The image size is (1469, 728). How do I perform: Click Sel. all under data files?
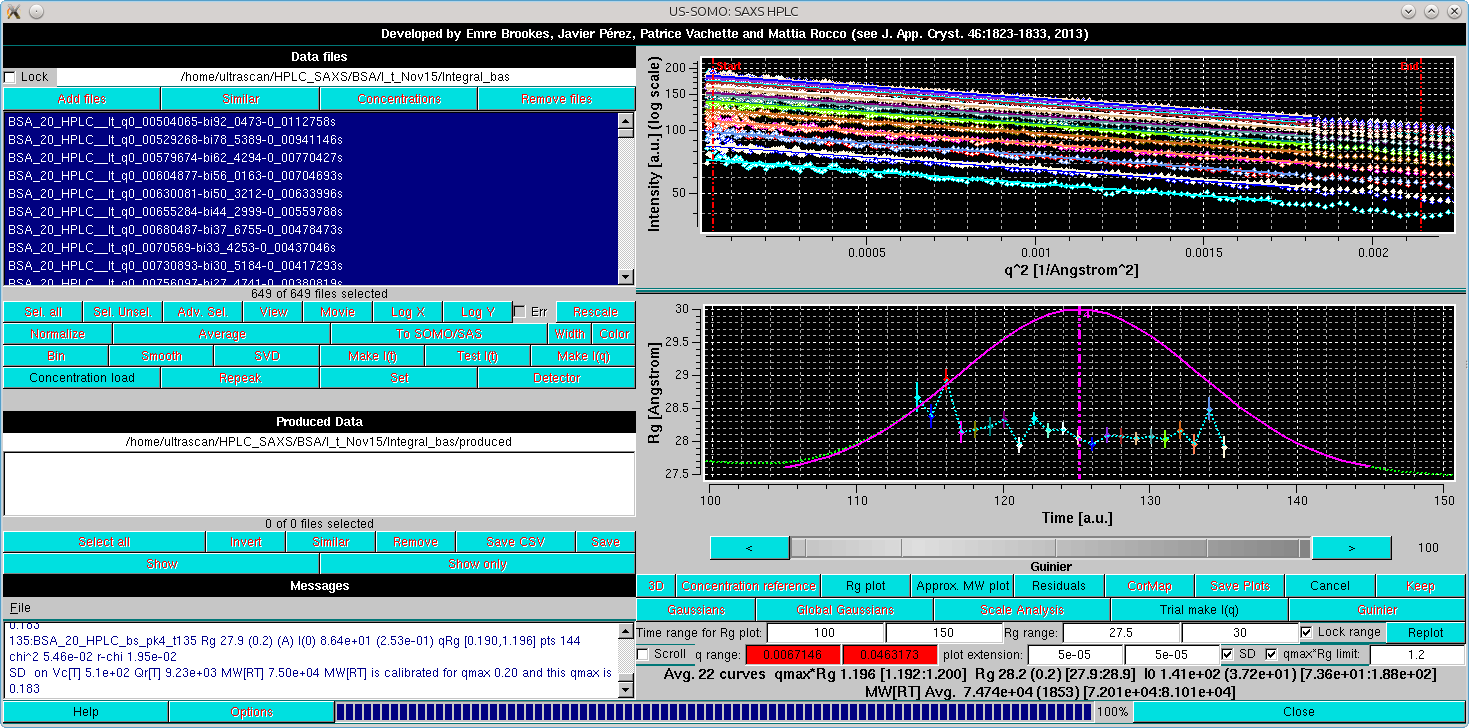point(42,312)
